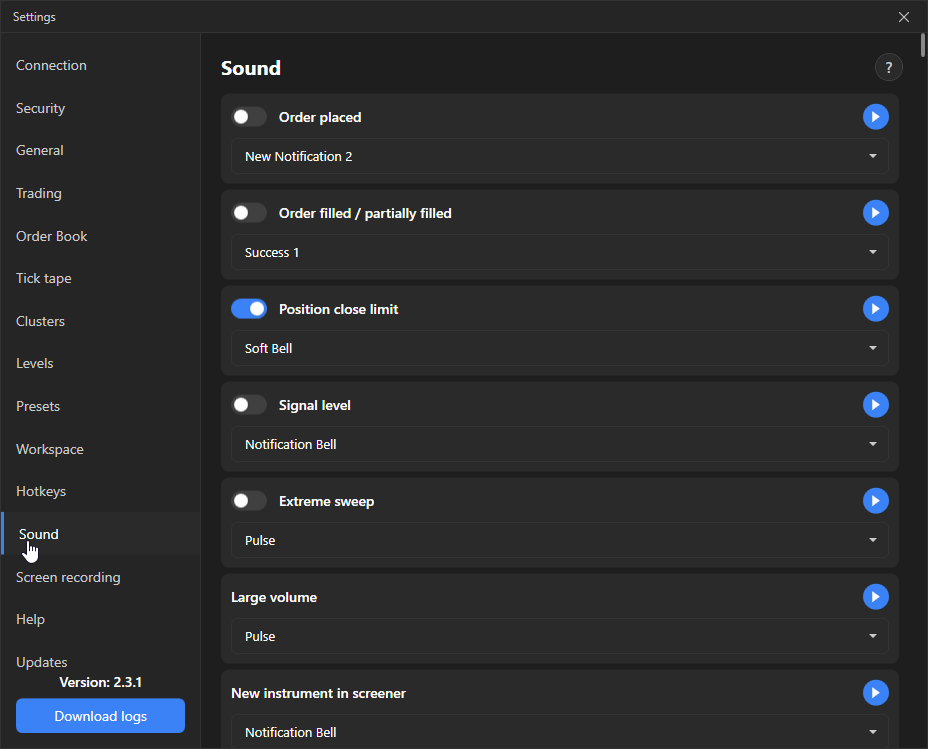Viewport: 928px width, 749px height.
Task: Click the settings panel vertical scrollbar
Action: tap(923, 46)
